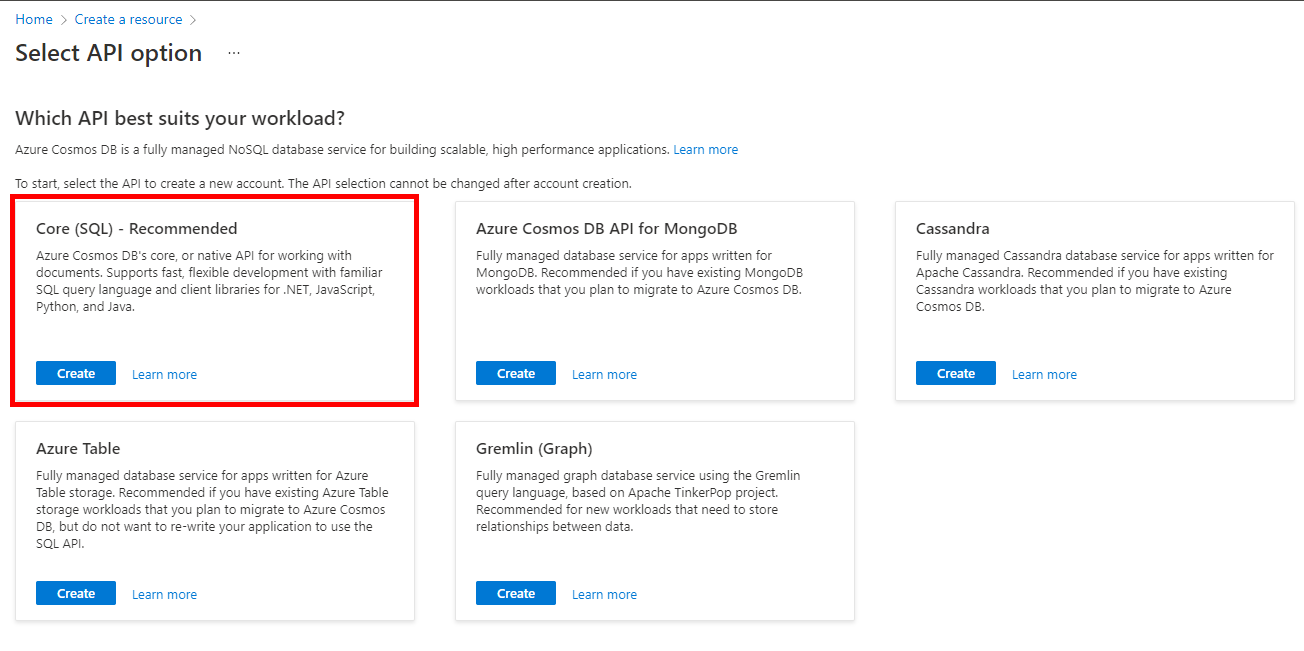Image resolution: width=1304 pixels, height=651 pixels.
Task: Open Create a resource breadcrumb
Action: [x=128, y=18]
